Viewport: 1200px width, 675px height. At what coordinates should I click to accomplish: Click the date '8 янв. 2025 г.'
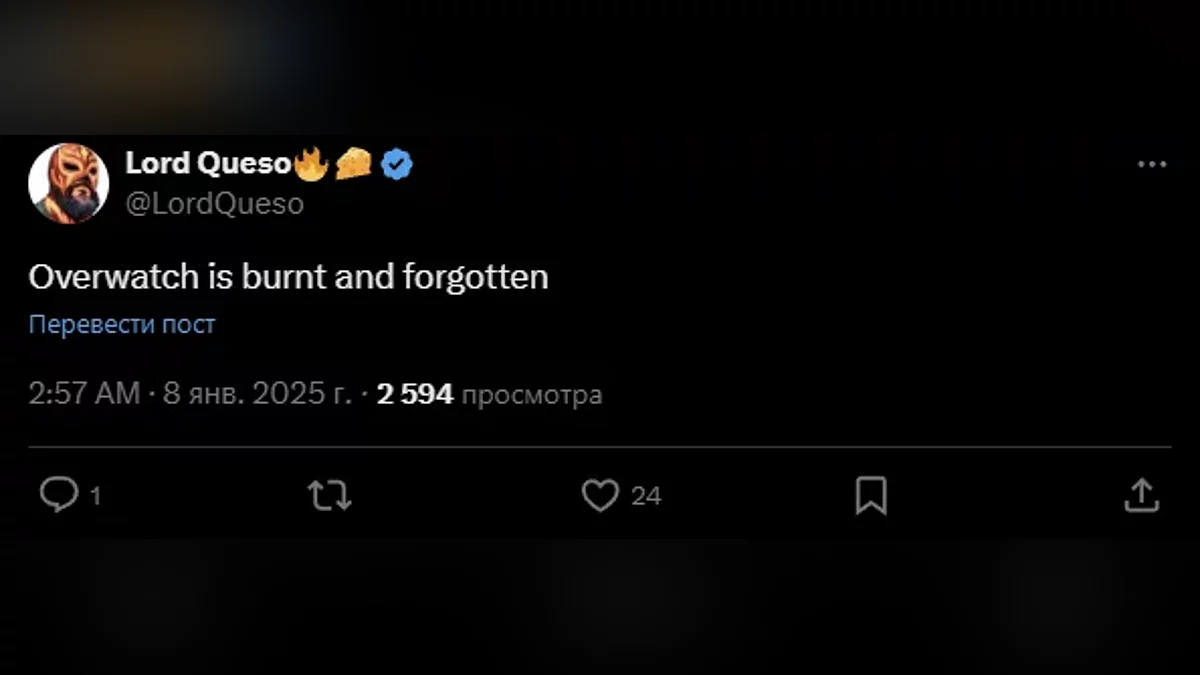(257, 394)
